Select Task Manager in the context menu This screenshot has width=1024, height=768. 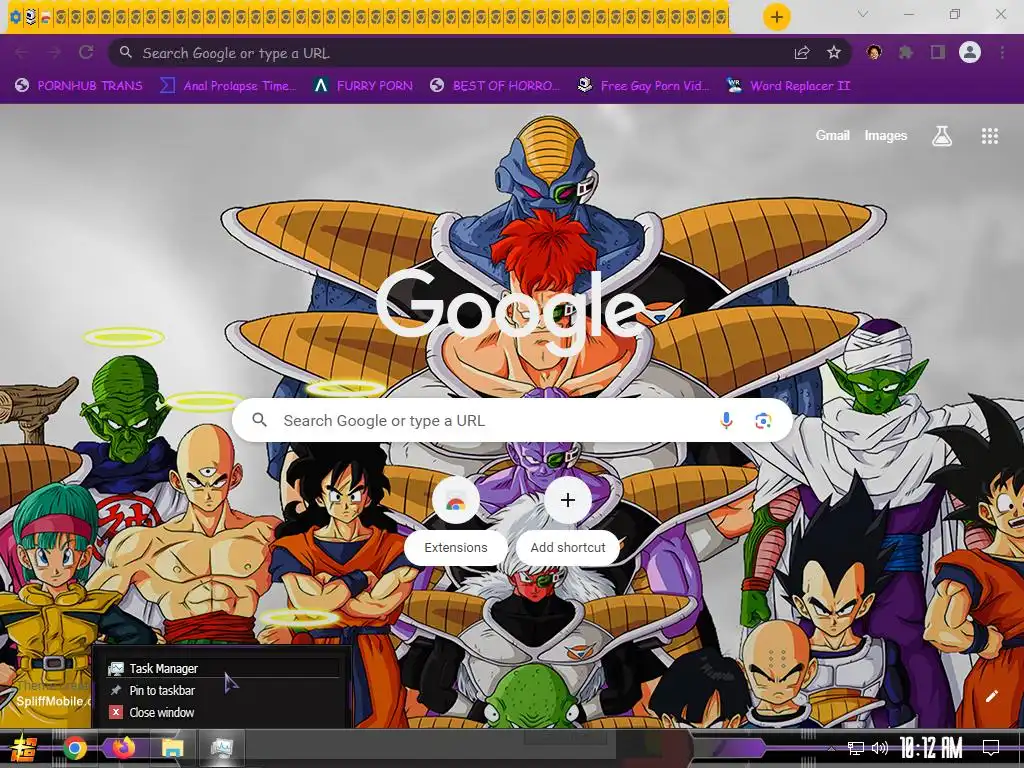tap(222, 668)
